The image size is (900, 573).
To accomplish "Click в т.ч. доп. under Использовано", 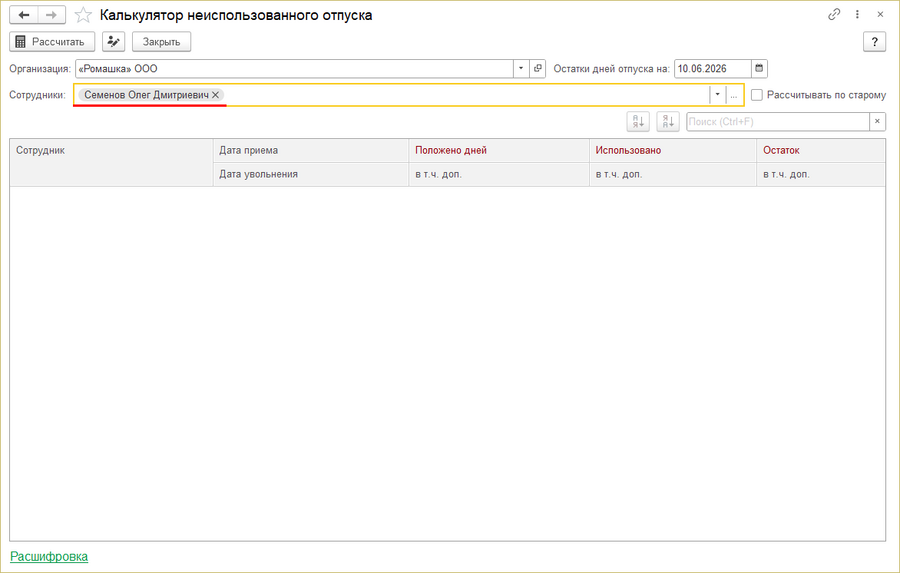I will pyautogui.click(x=673, y=174).
